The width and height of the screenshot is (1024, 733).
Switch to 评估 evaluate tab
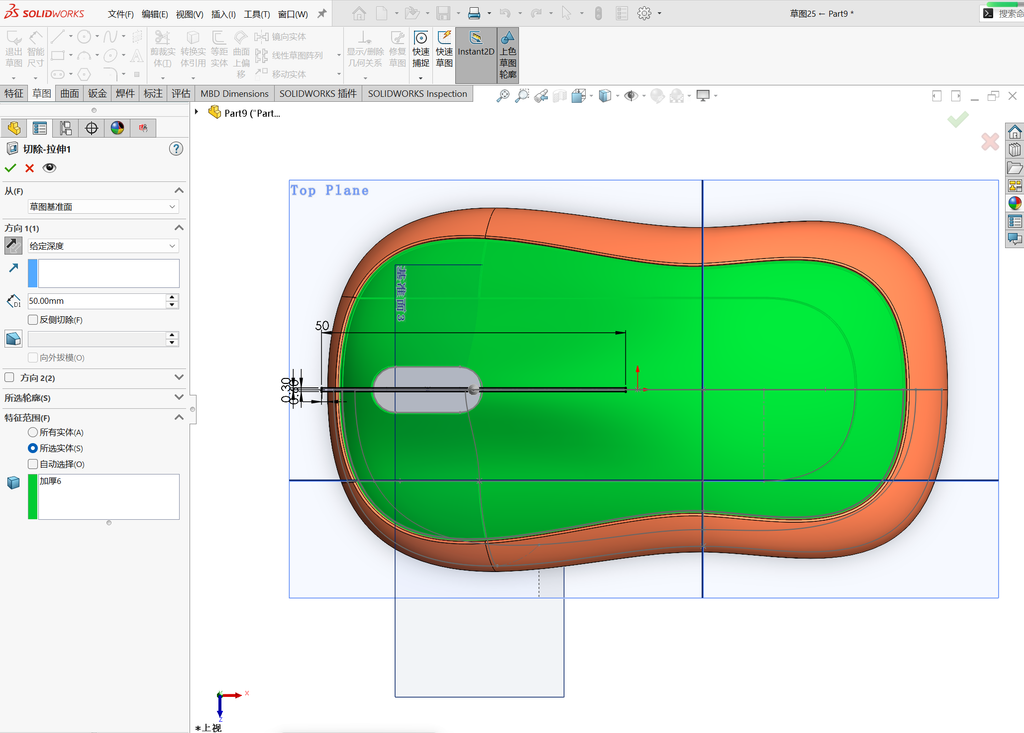181,93
